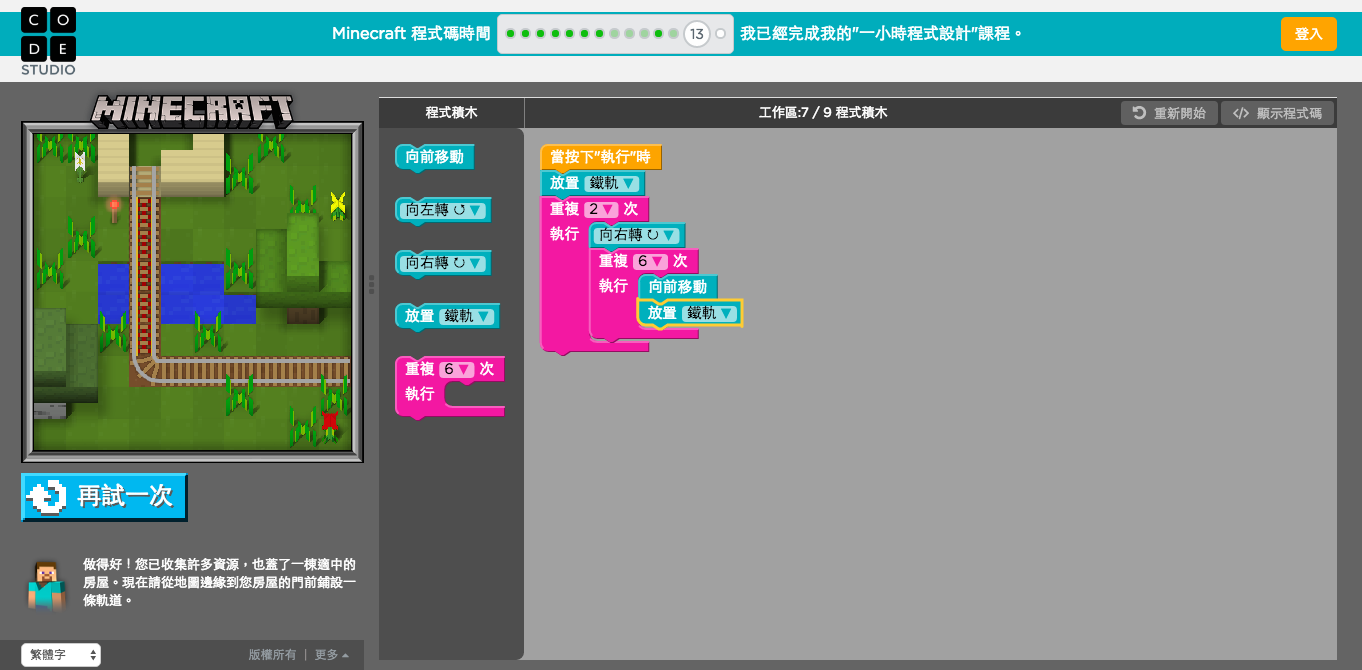1362x670 pixels.
Task: Click the resize grip between game and toolbox
Action: point(371,284)
